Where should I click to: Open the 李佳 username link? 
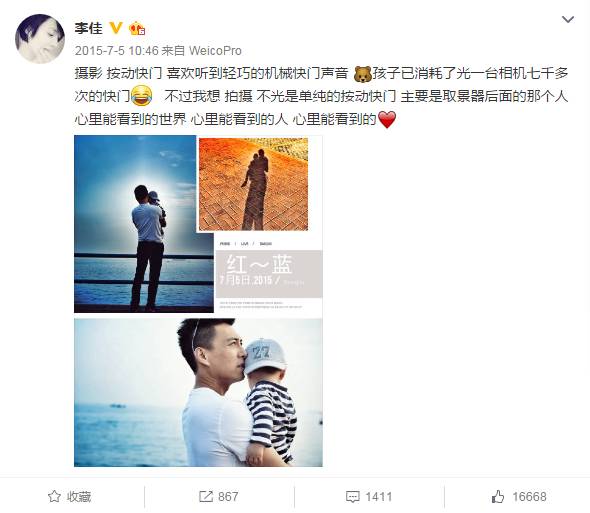(88, 28)
